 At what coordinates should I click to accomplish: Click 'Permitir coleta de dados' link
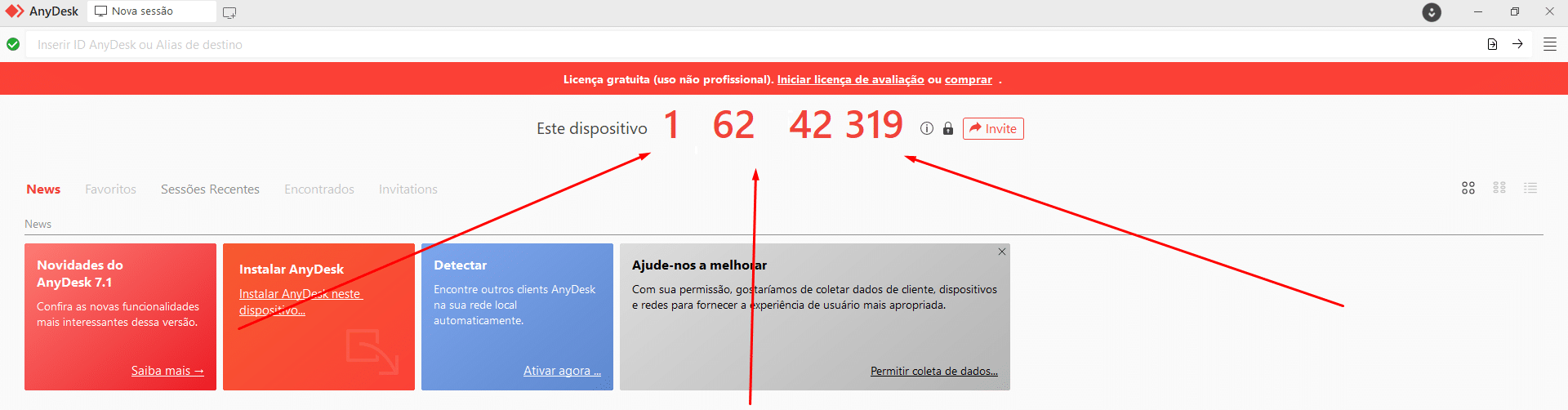click(934, 371)
